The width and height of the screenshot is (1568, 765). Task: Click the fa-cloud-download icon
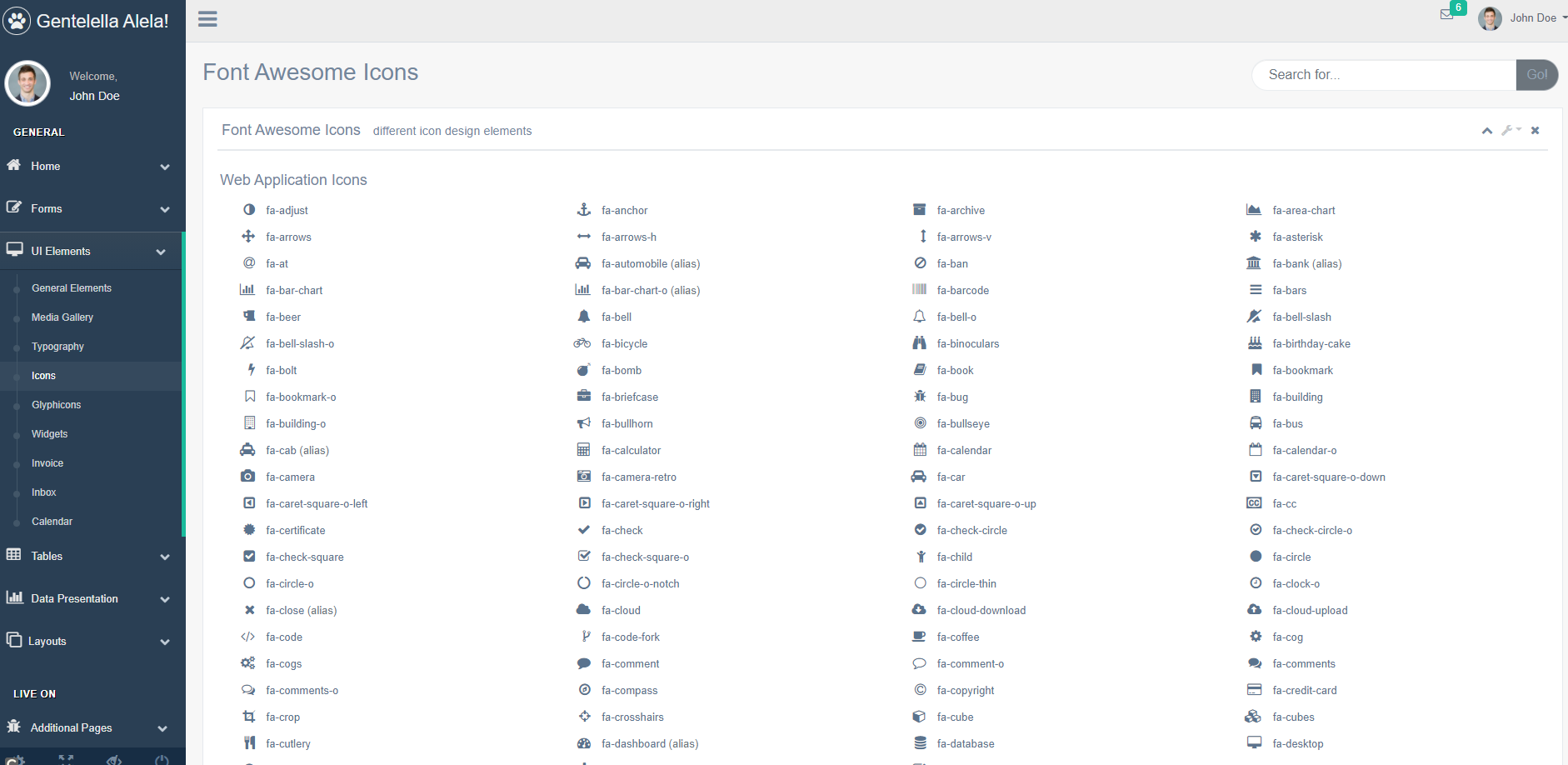tap(919, 610)
